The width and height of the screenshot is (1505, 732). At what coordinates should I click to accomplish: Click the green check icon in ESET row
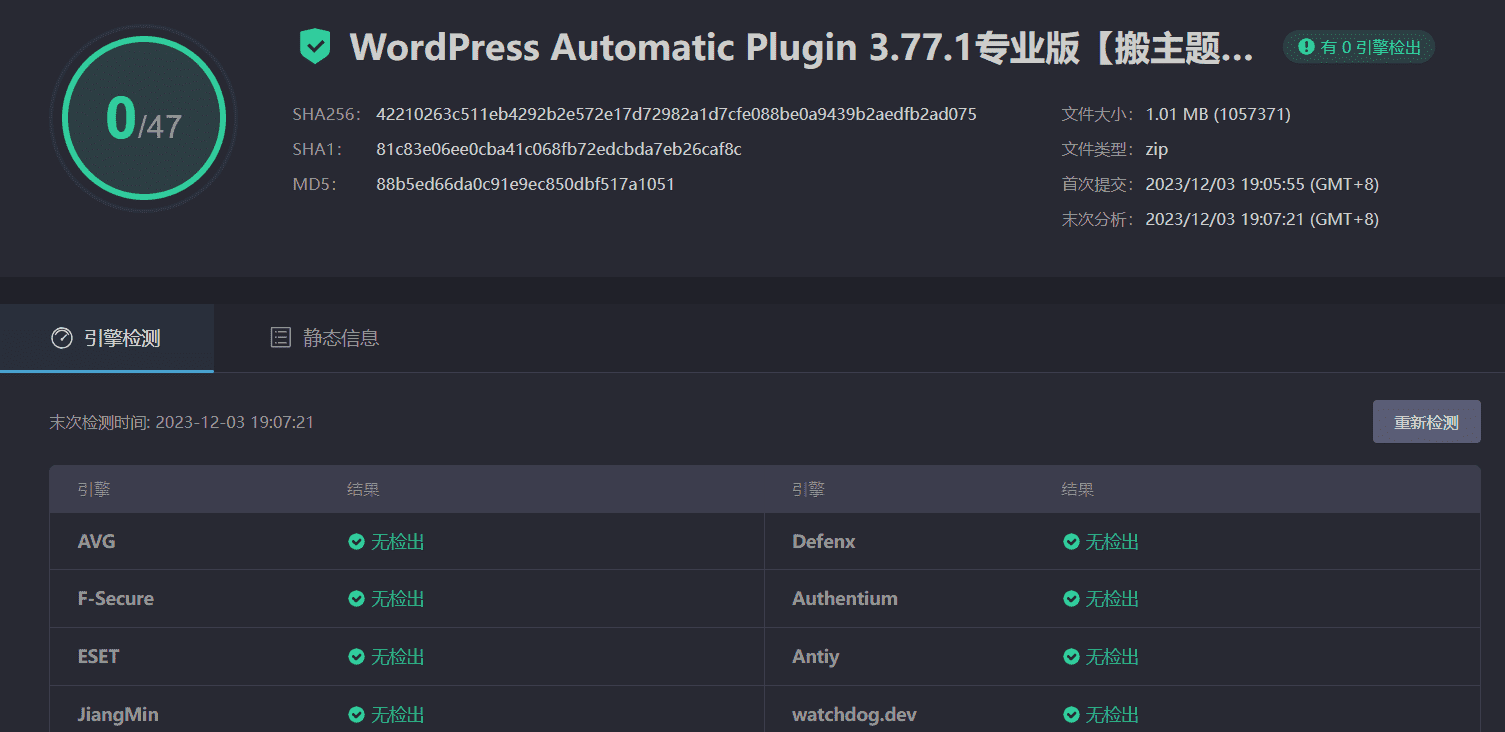coord(356,657)
